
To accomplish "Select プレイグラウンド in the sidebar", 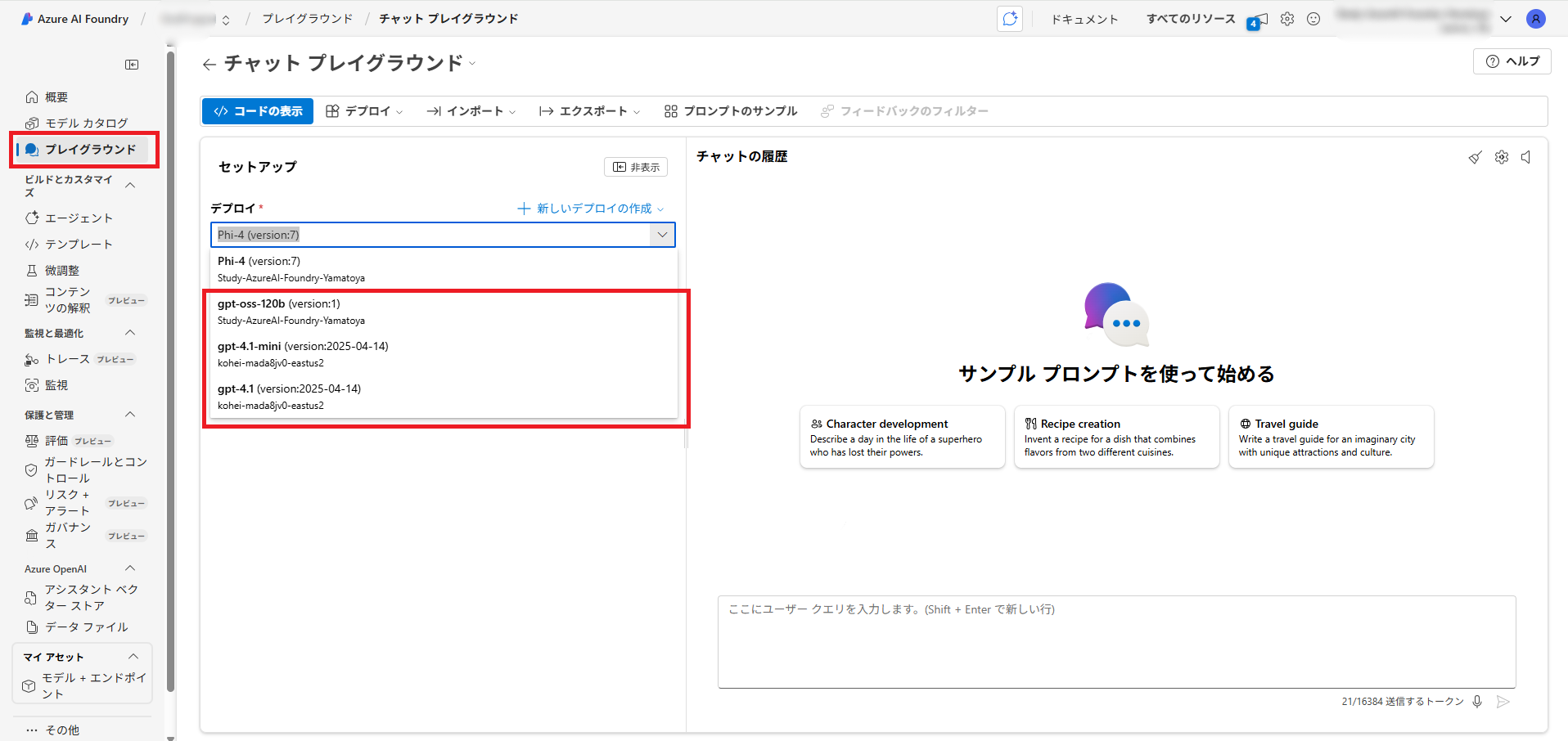I will point(82,149).
